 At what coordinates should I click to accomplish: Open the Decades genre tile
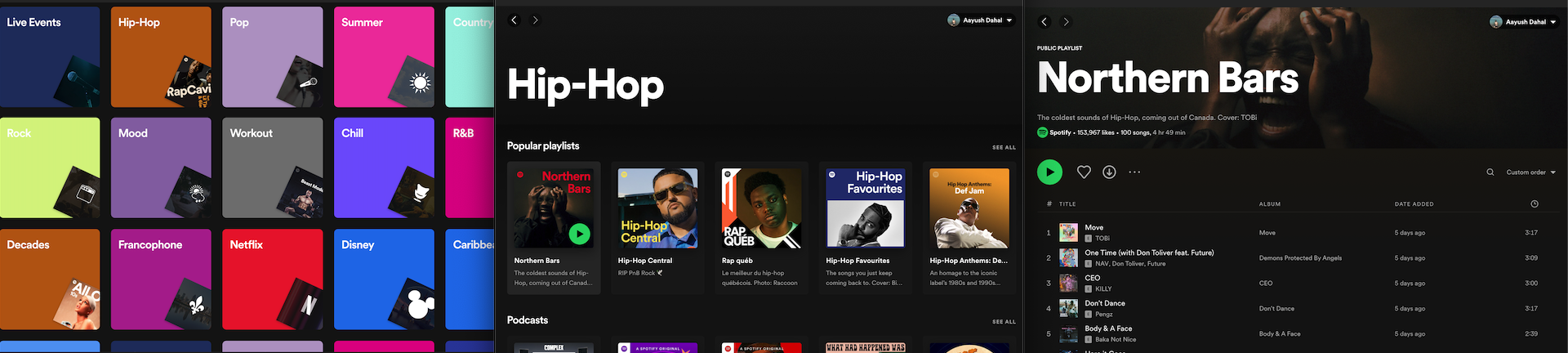(50, 279)
